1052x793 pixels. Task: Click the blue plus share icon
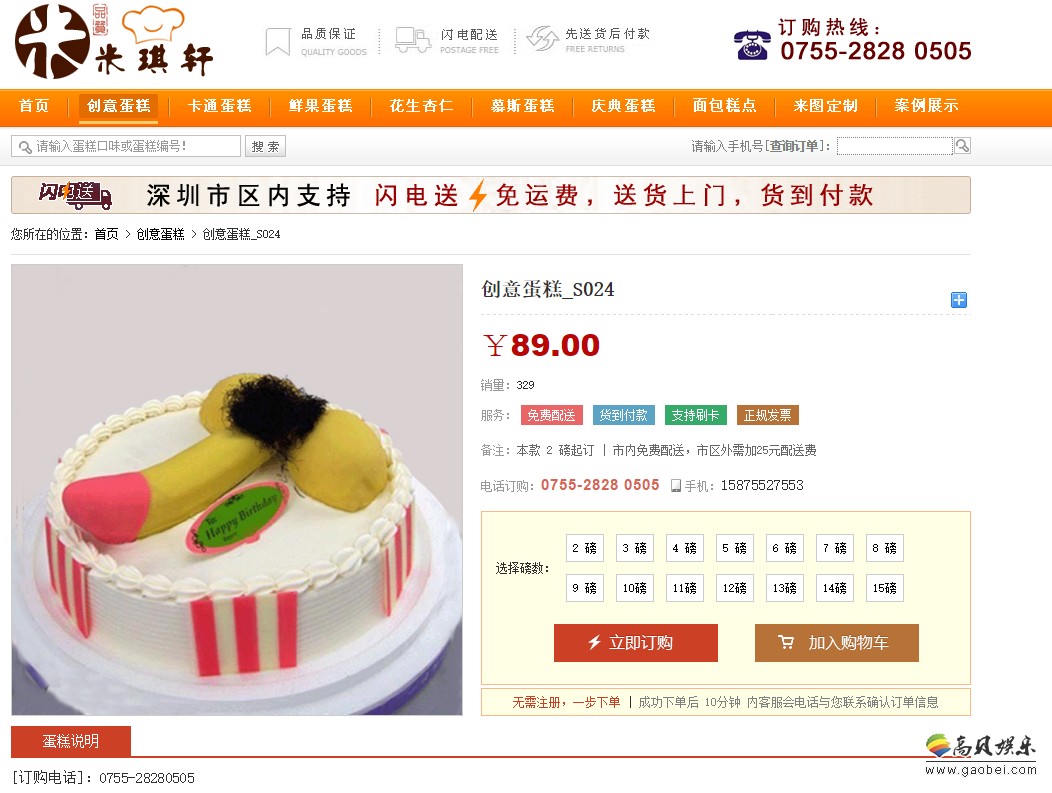(959, 300)
